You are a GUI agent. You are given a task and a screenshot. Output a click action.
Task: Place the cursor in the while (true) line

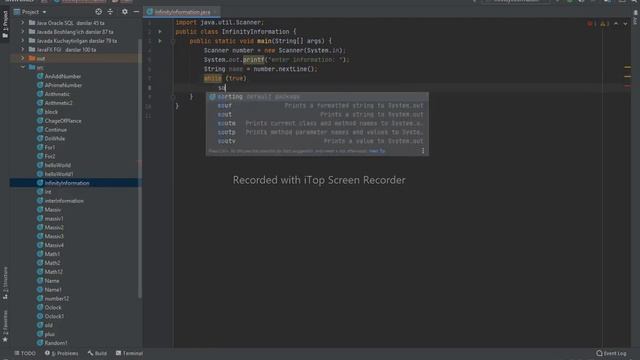225,78
